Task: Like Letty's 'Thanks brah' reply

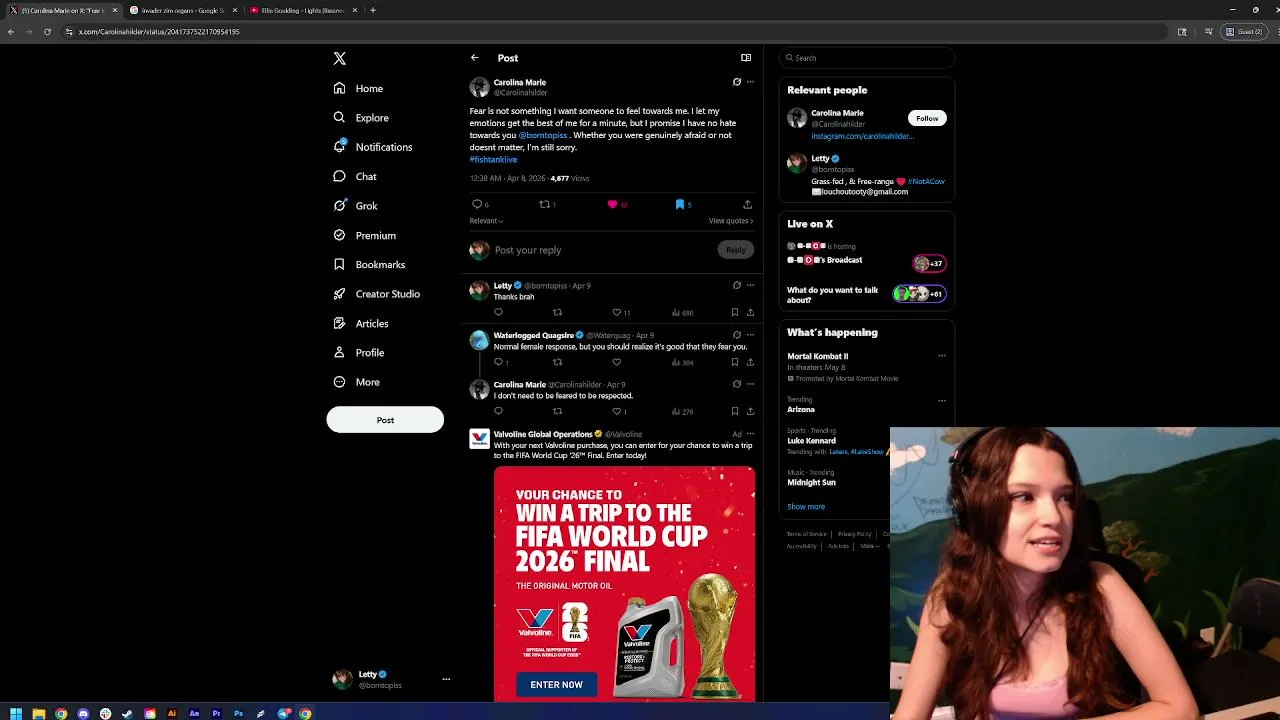Action: (x=616, y=312)
